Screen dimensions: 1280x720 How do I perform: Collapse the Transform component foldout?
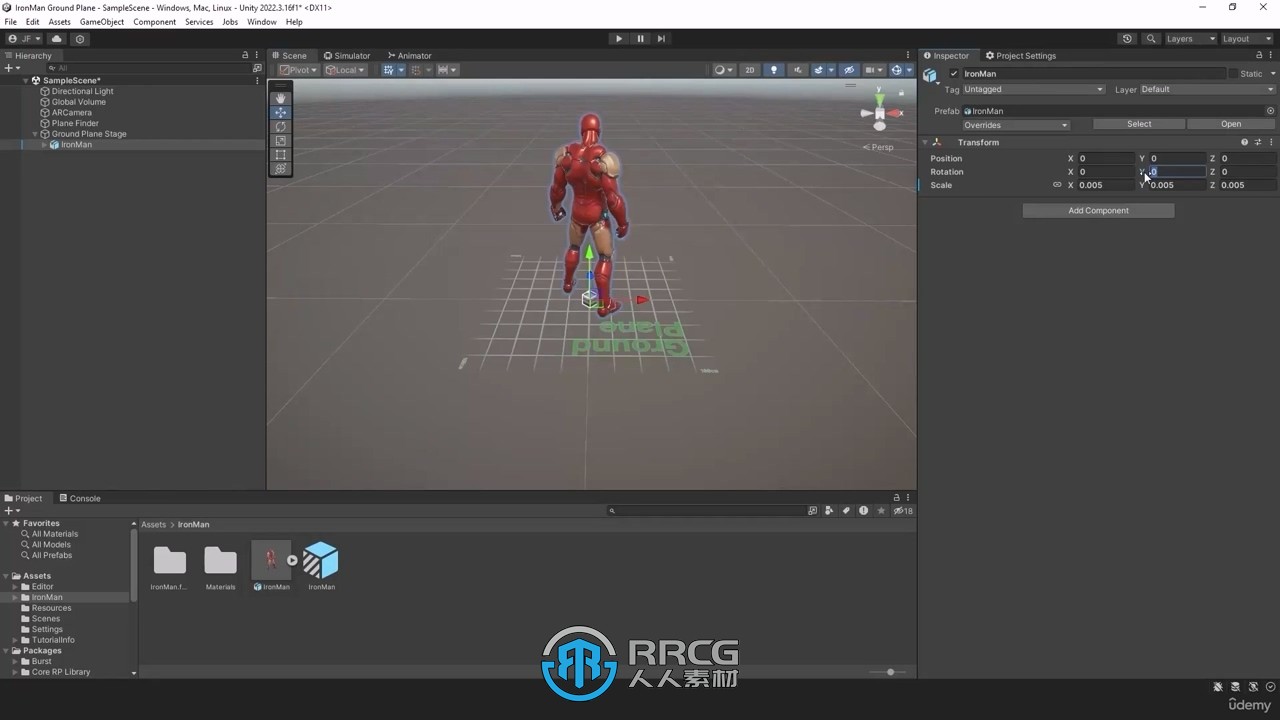click(x=925, y=142)
